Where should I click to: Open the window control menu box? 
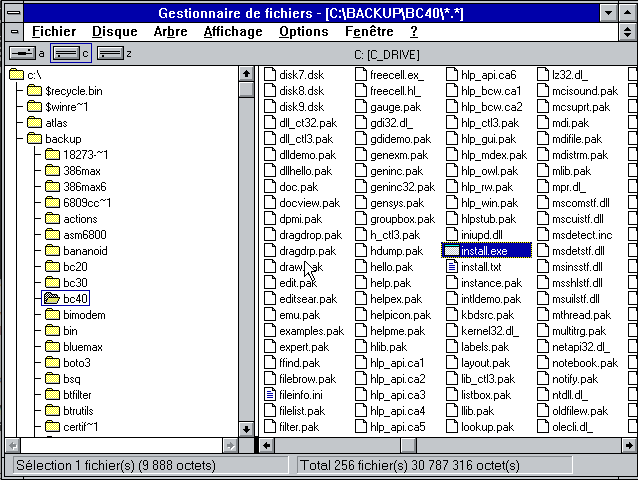(x=12, y=12)
